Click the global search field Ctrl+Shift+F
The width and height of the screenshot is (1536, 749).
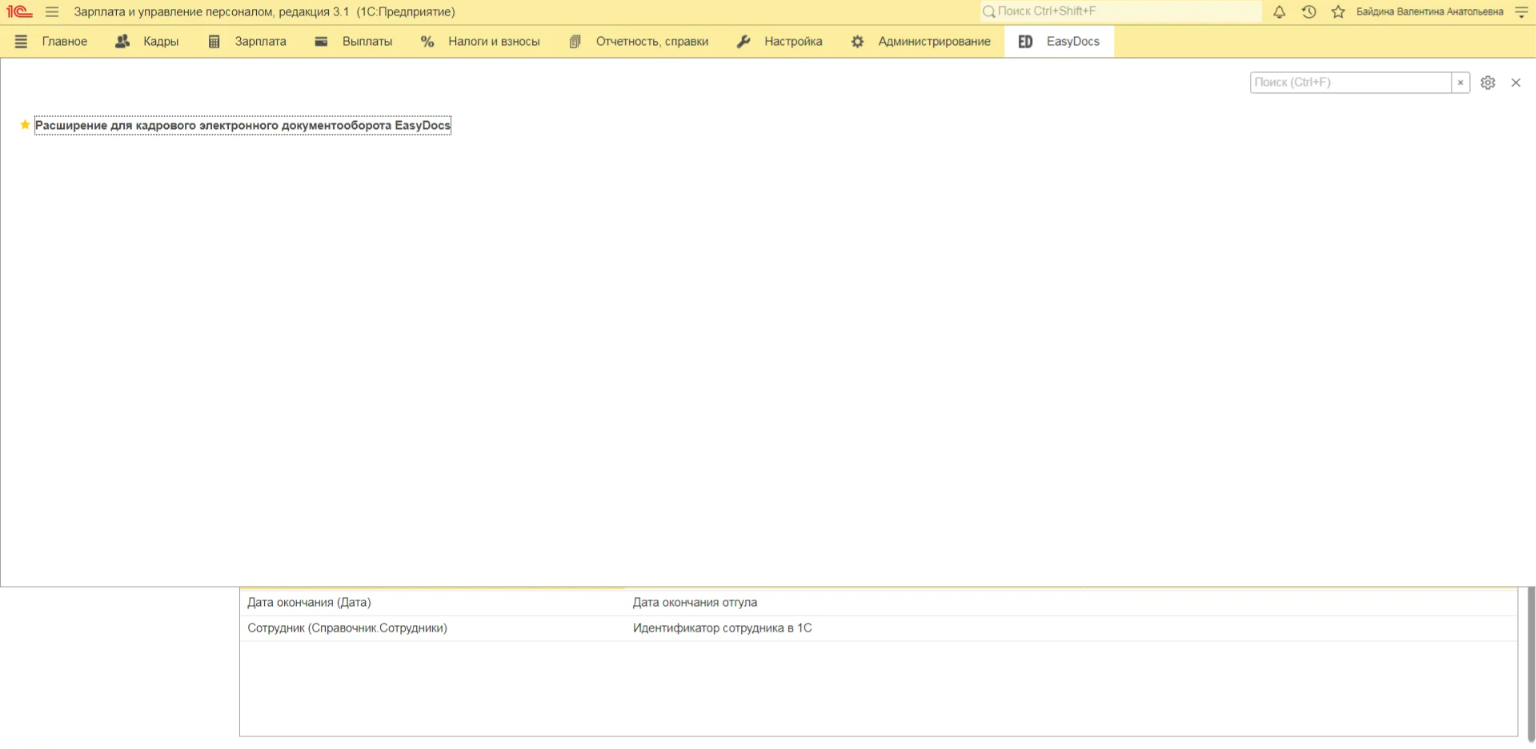point(1120,12)
